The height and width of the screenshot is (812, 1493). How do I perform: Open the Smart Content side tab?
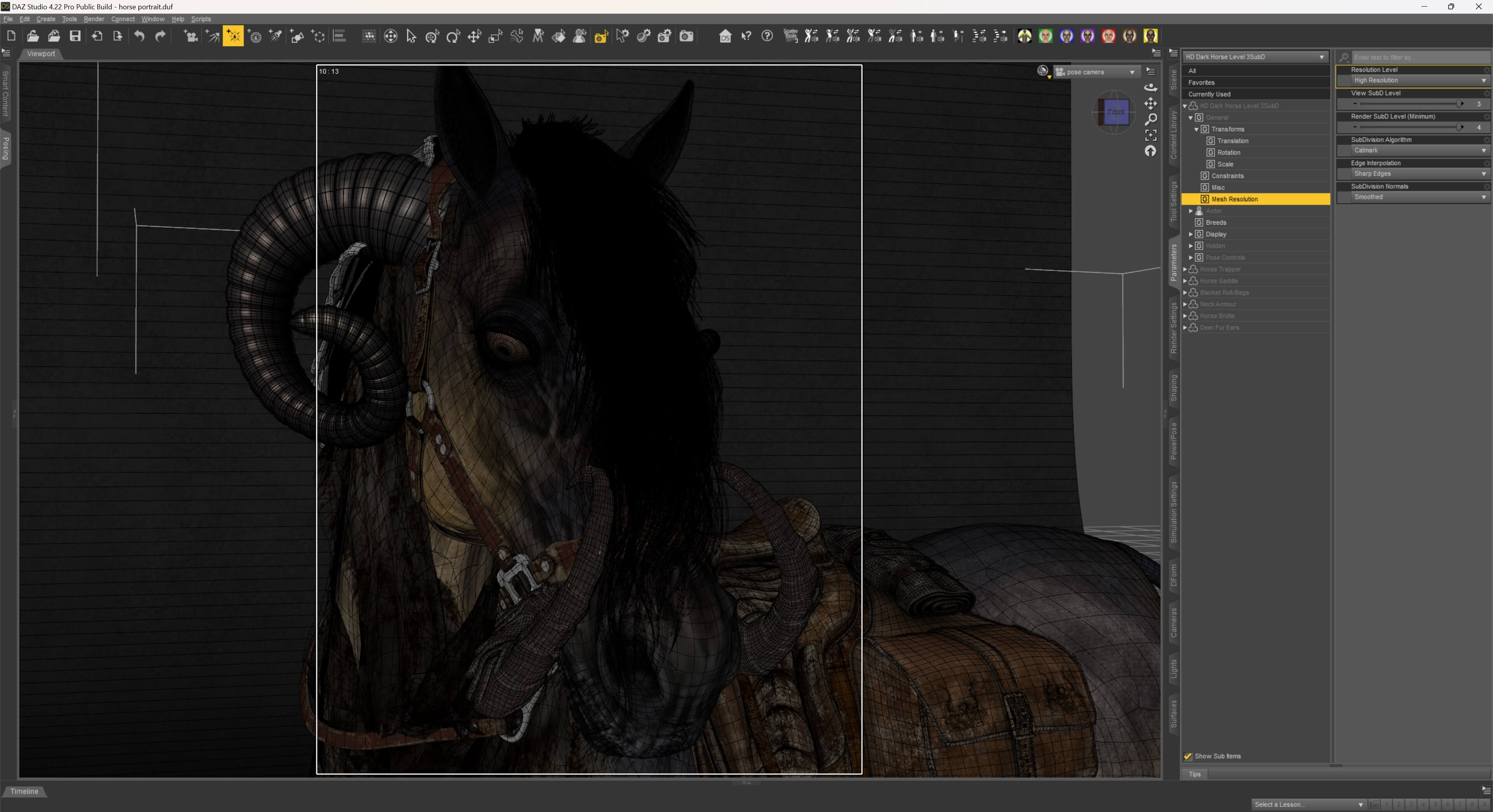tap(5, 93)
